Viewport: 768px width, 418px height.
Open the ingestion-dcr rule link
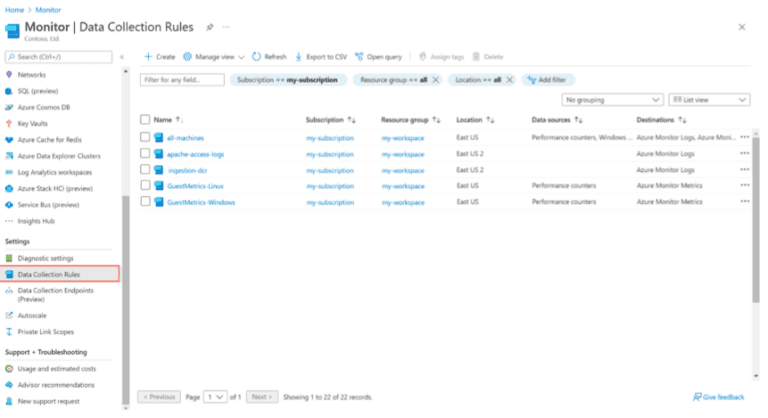(188, 170)
